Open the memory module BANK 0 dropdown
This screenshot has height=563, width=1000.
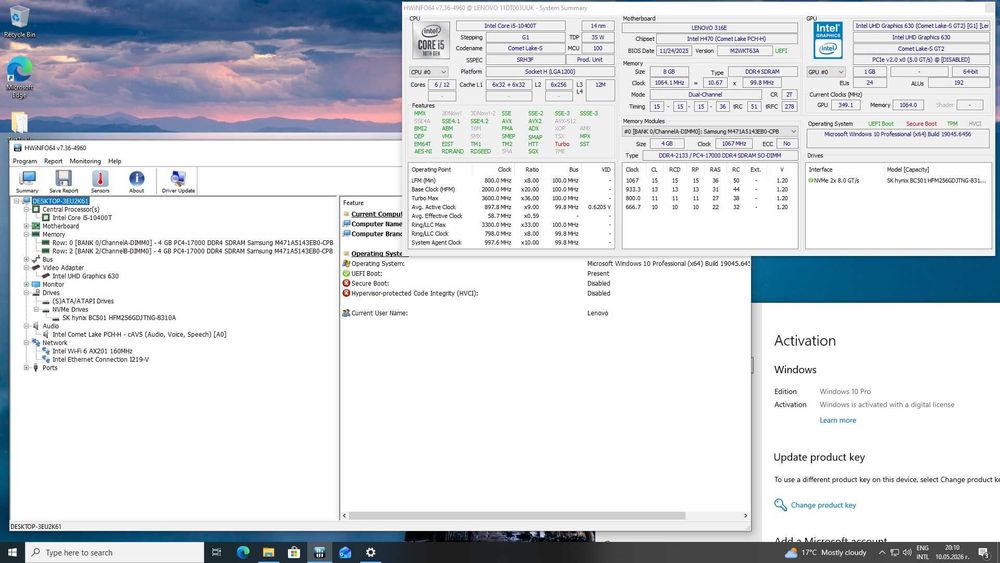(710, 131)
